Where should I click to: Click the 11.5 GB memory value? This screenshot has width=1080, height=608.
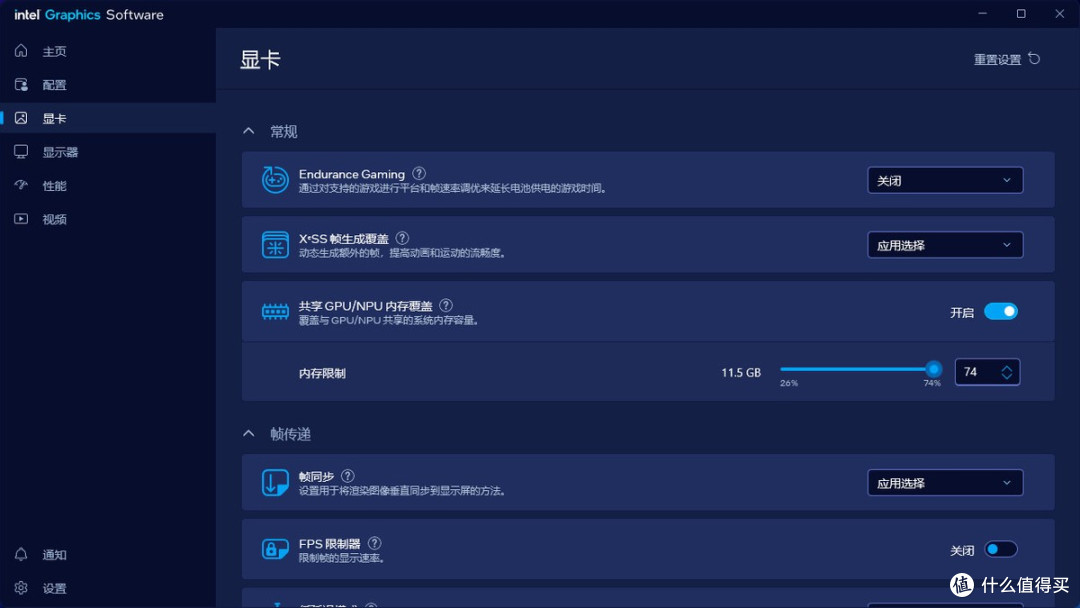741,373
